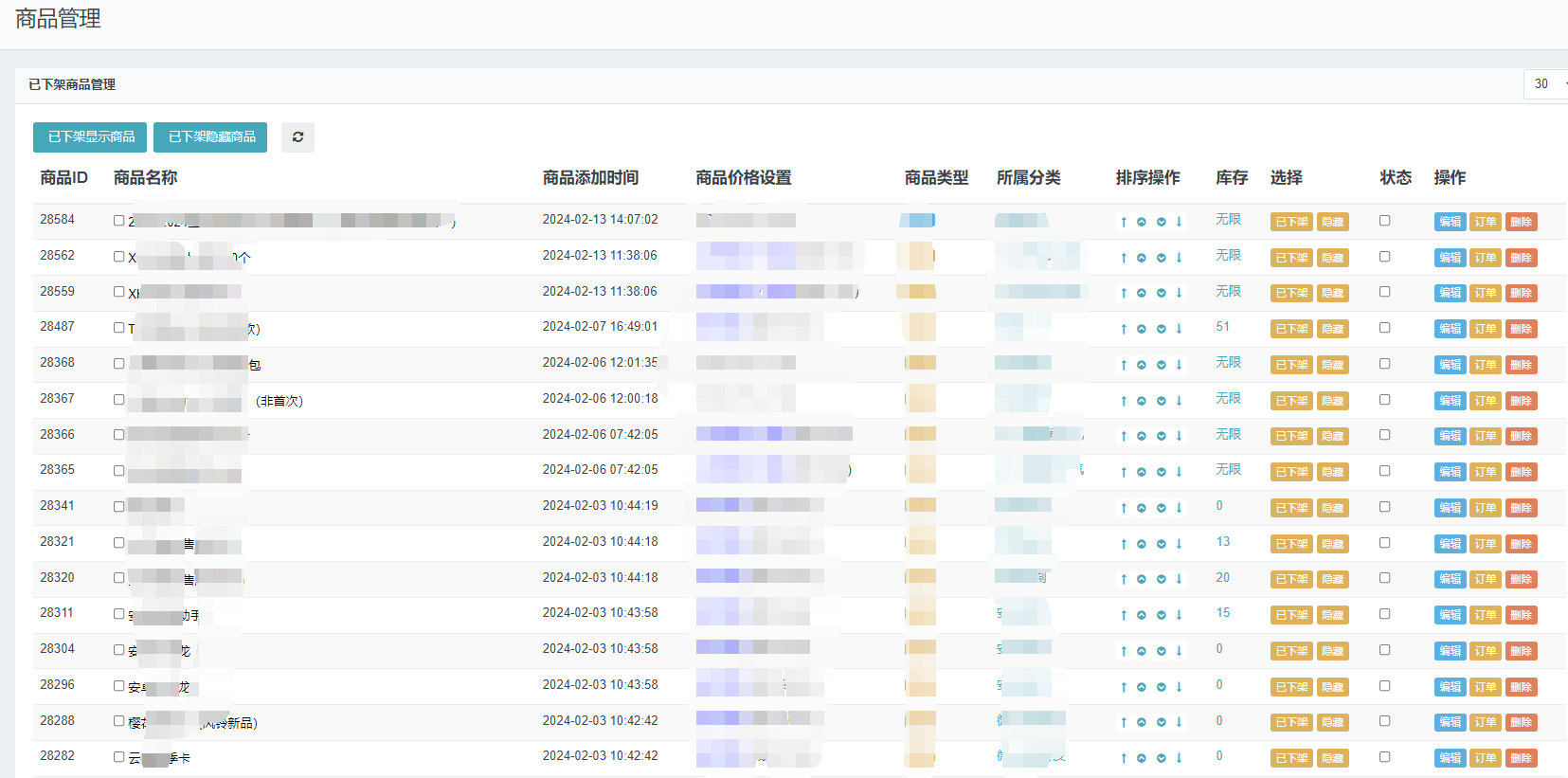Move product 28584 to top with up arrow
The height and width of the screenshot is (778, 1568).
point(1124,222)
